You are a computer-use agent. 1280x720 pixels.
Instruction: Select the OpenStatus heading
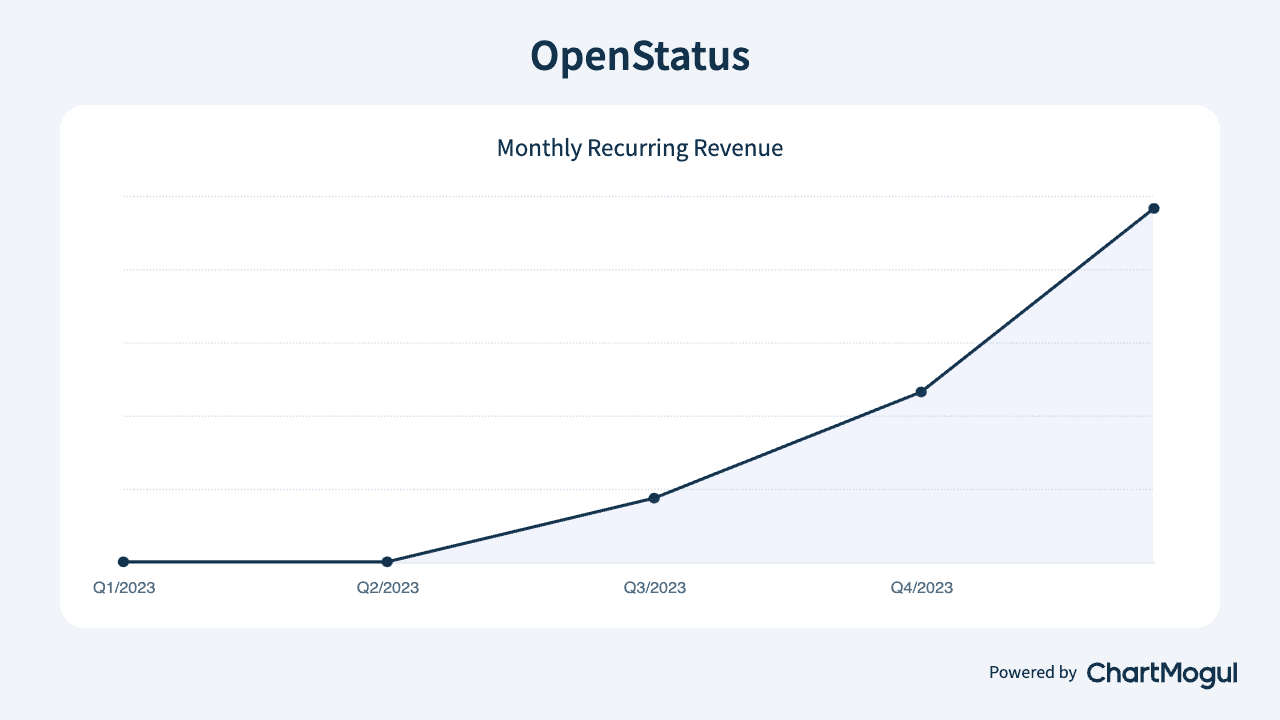point(640,57)
